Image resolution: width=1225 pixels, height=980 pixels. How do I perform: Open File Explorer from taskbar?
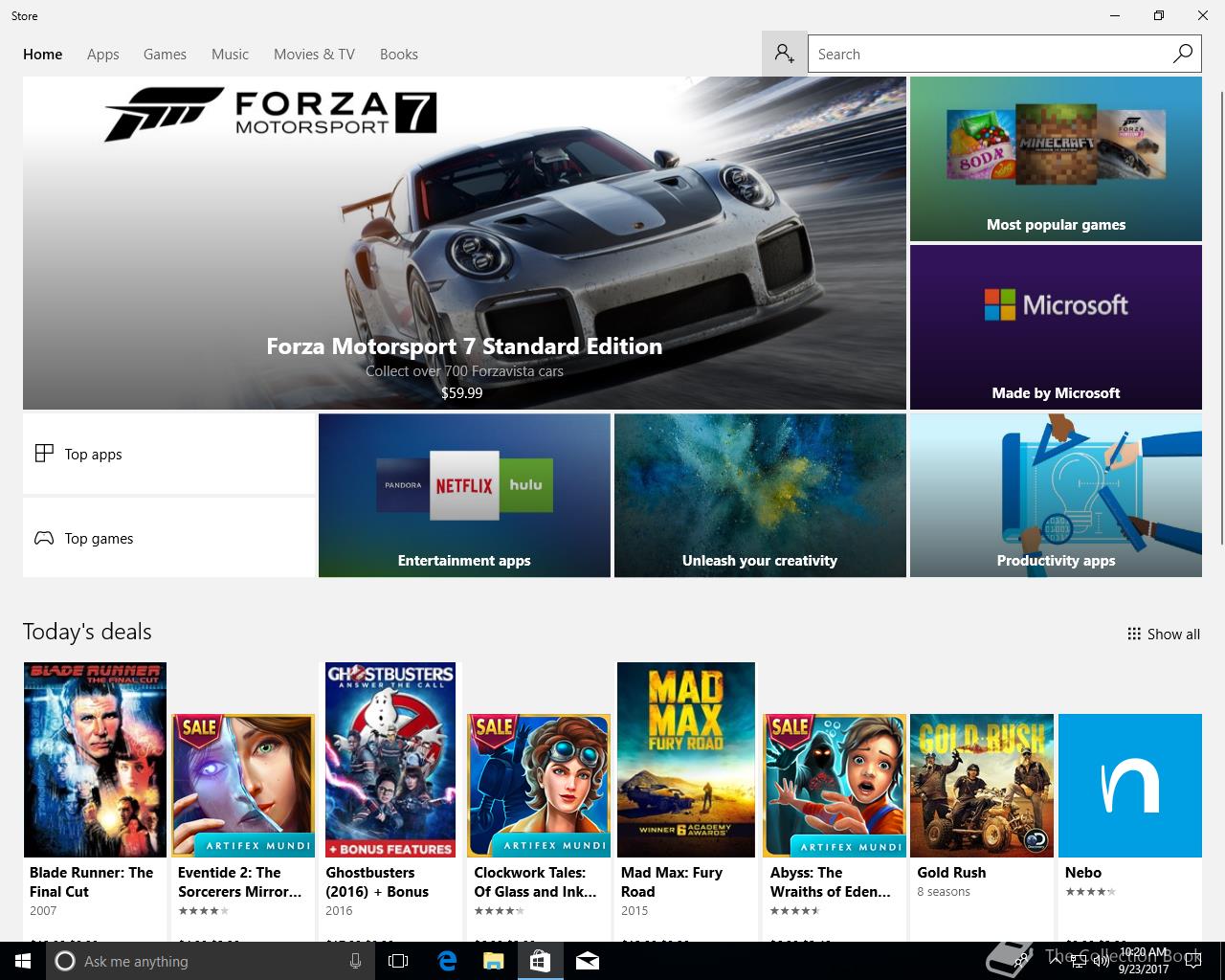(493, 961)
